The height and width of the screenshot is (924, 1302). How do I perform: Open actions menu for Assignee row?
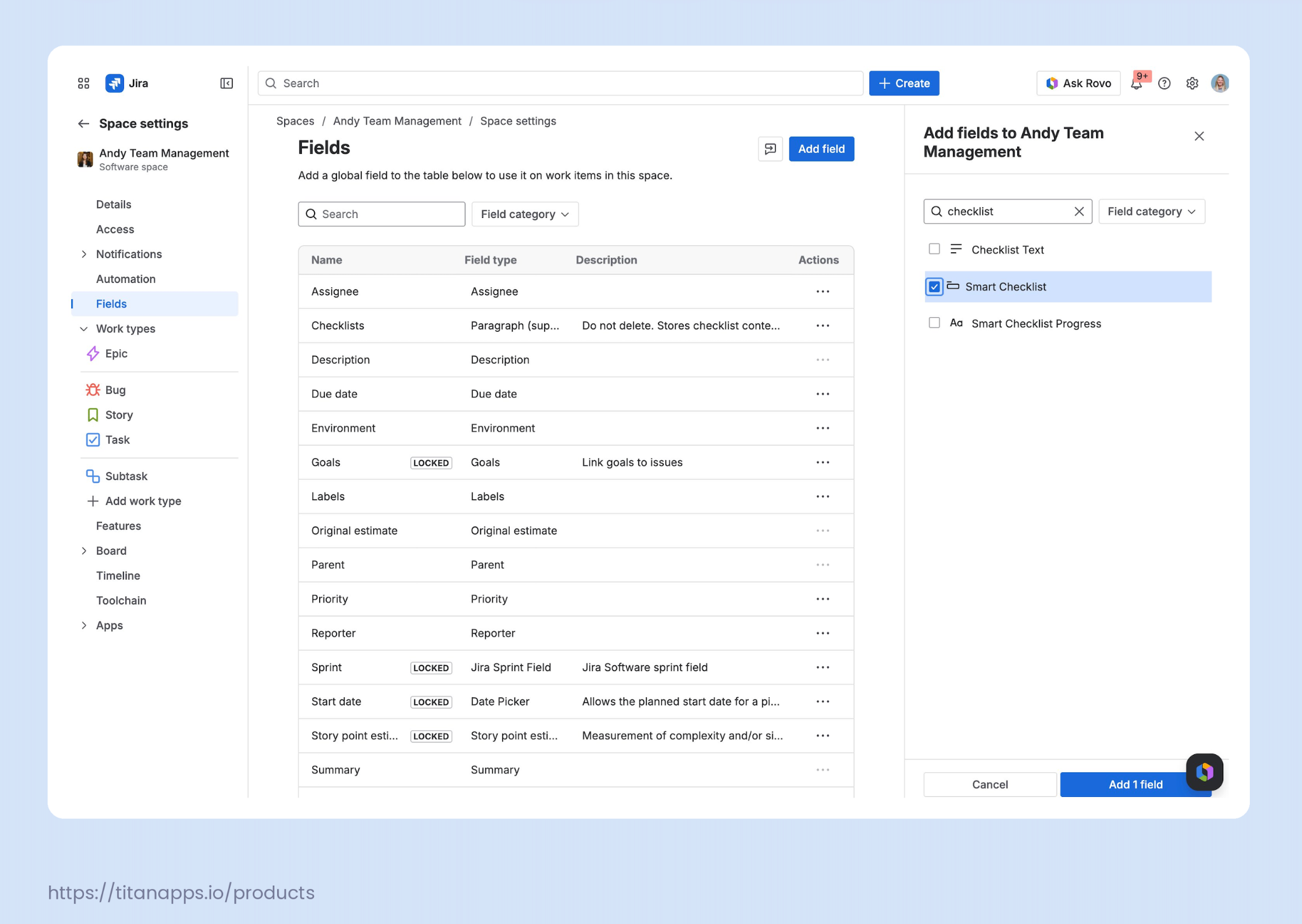(823, 292)
